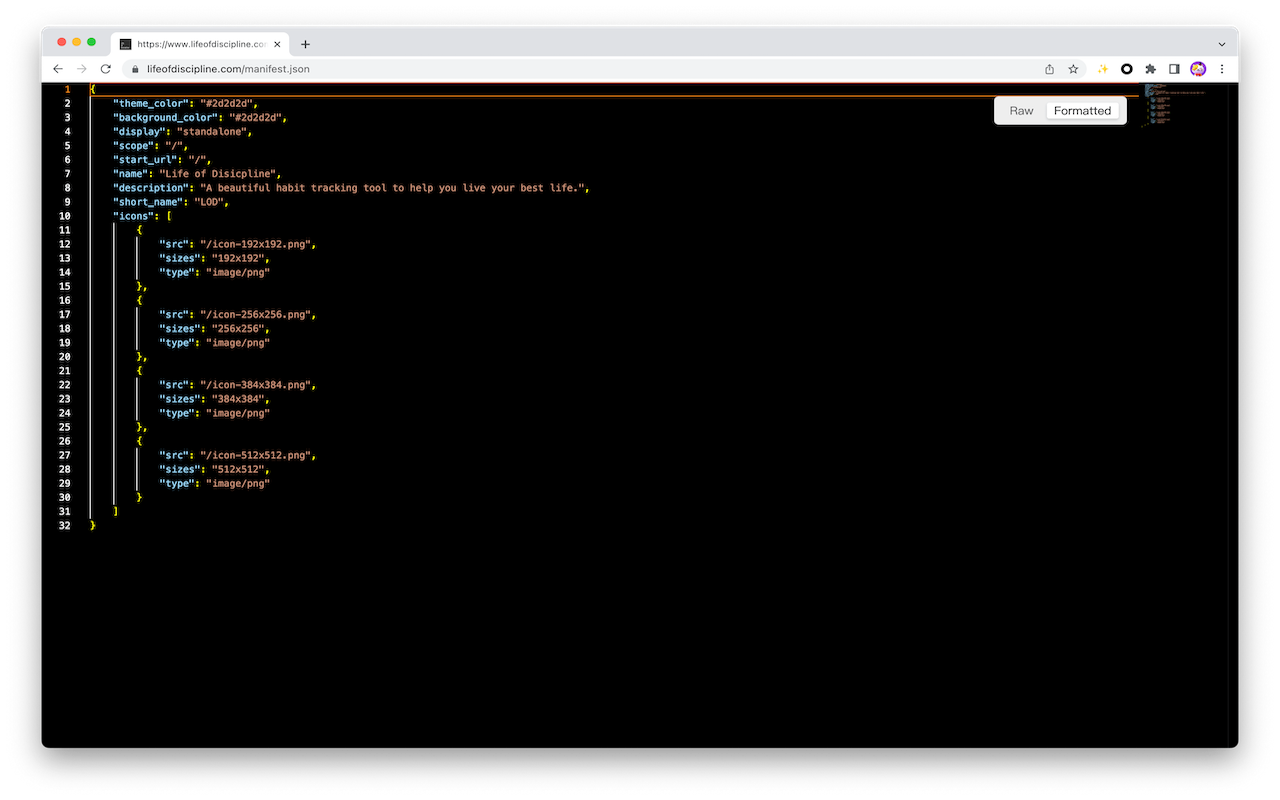The height and width of the screenshot is (800, 1280).
Task: Open the Extensions puzzle-piece menu
Action: tap(1151, 69)
